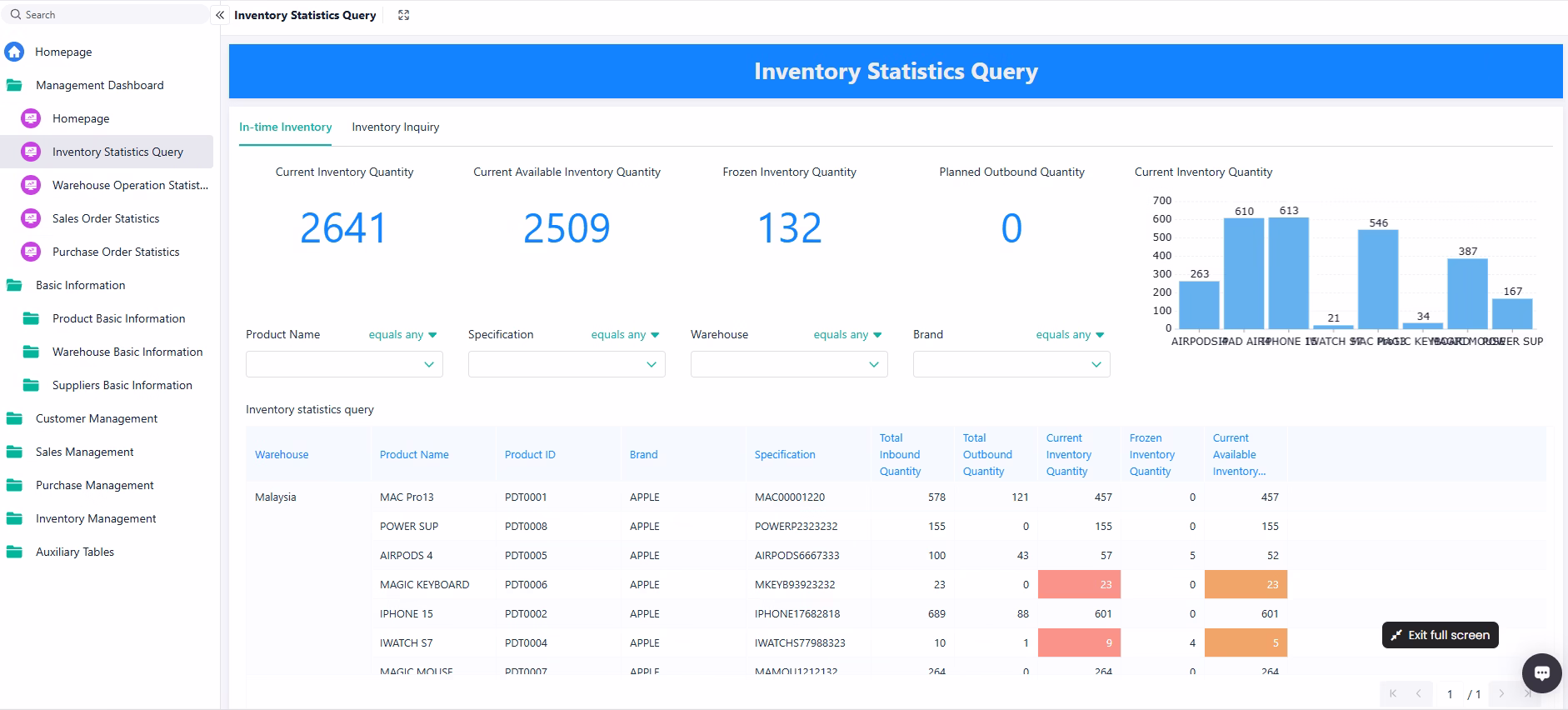The image size is (1568, 710).
Task: Expand the Customer Management folder
Action: 96,418
